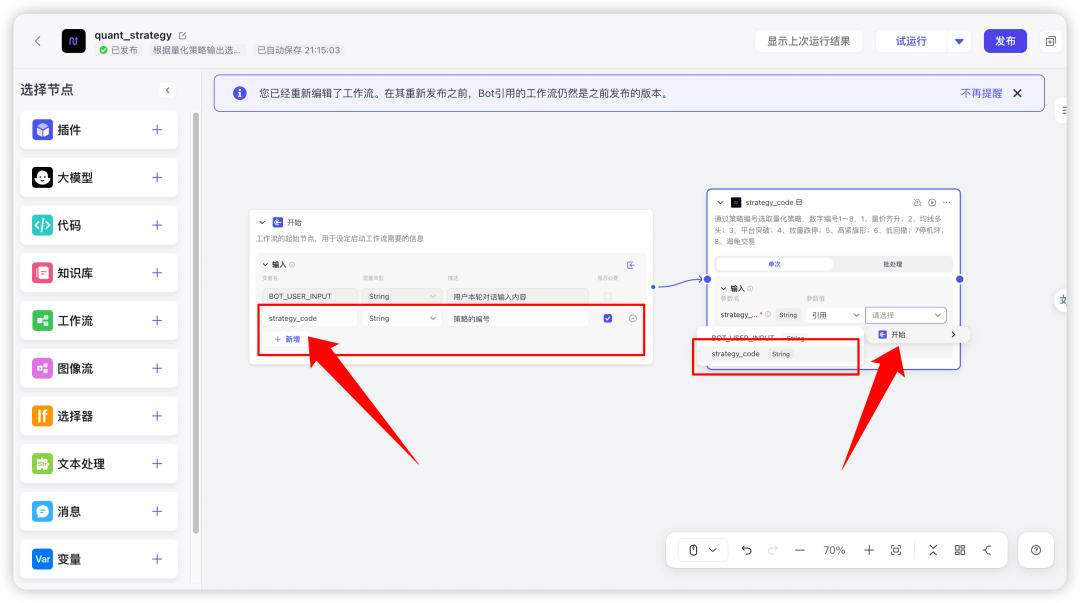Open the window icon next to 发布

pos(1050,41)
